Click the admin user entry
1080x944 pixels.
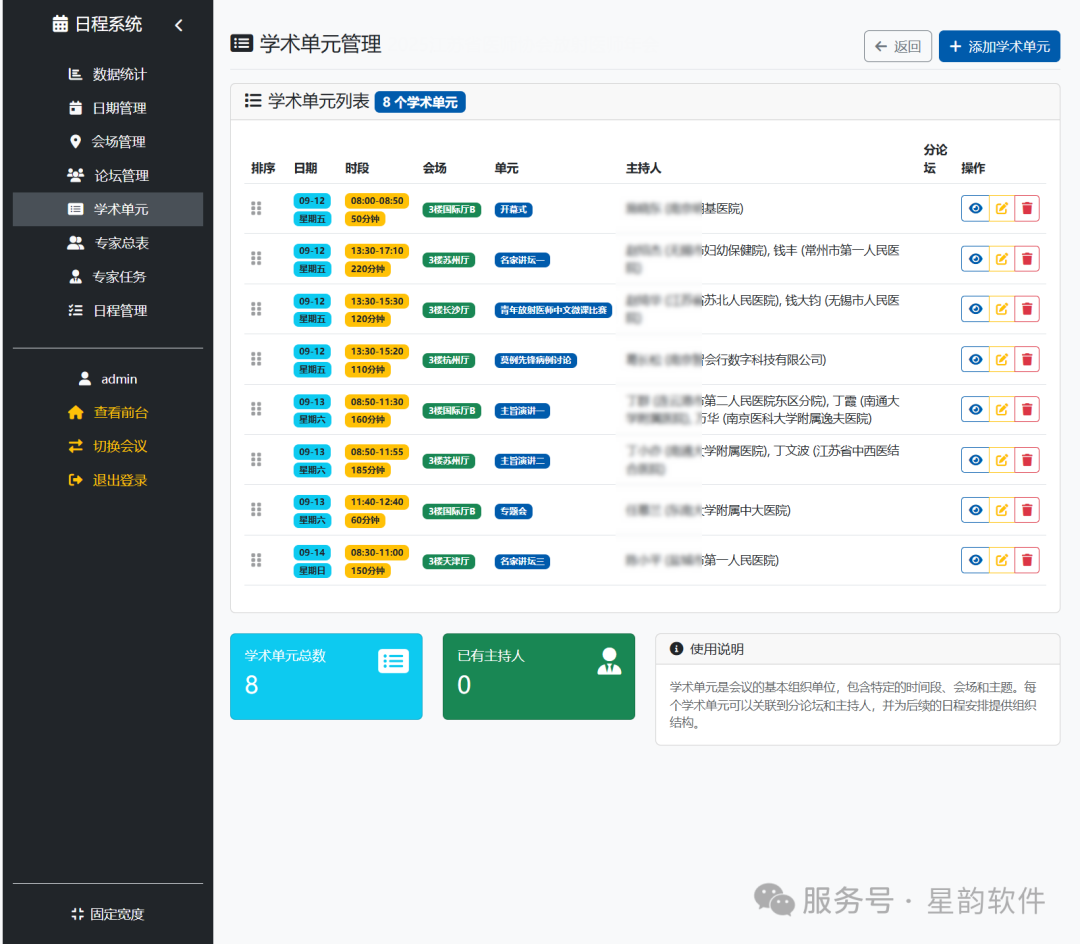click(107, 379)
